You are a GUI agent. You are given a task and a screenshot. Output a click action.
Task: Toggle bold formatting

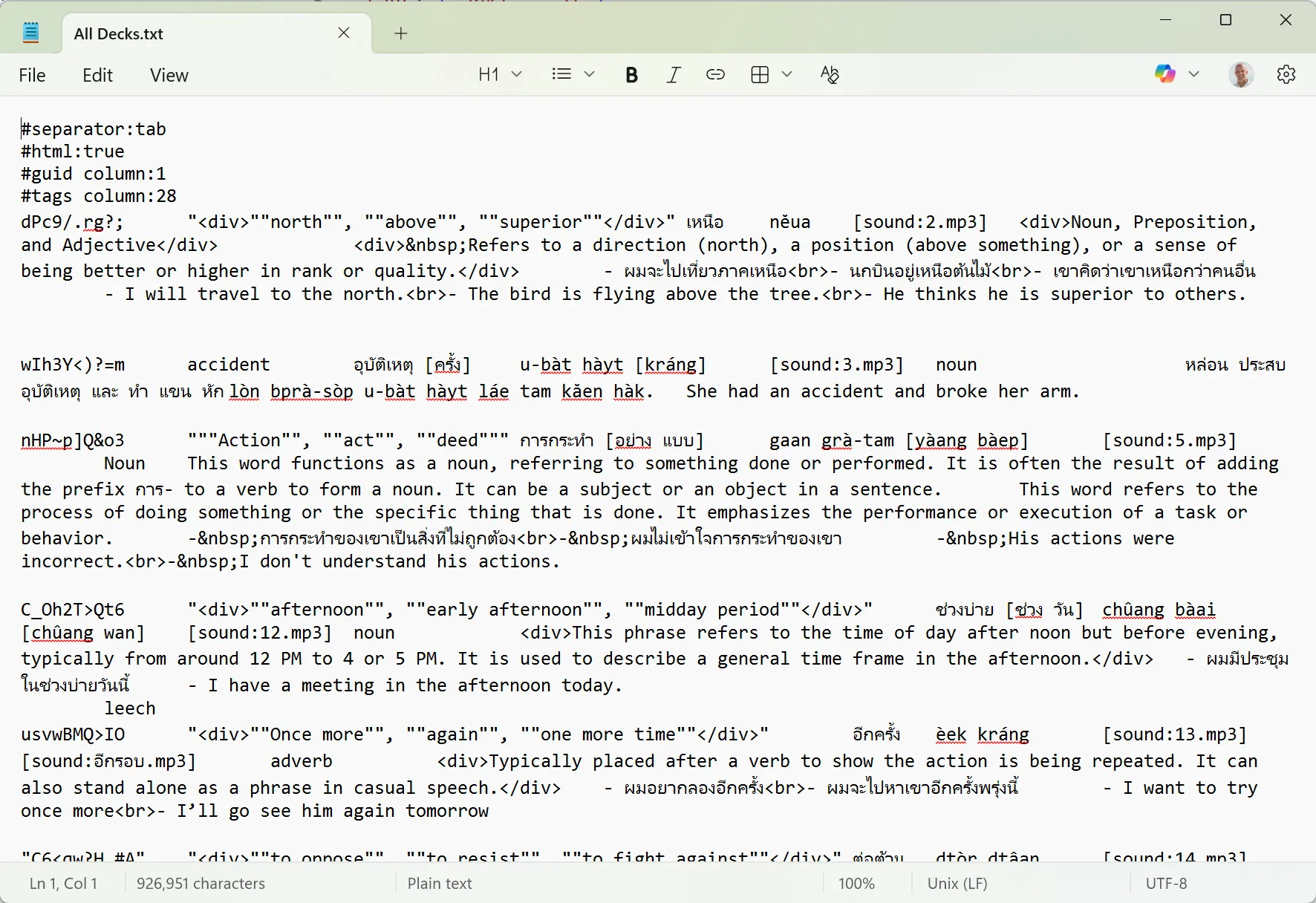(x=631, y=74)
